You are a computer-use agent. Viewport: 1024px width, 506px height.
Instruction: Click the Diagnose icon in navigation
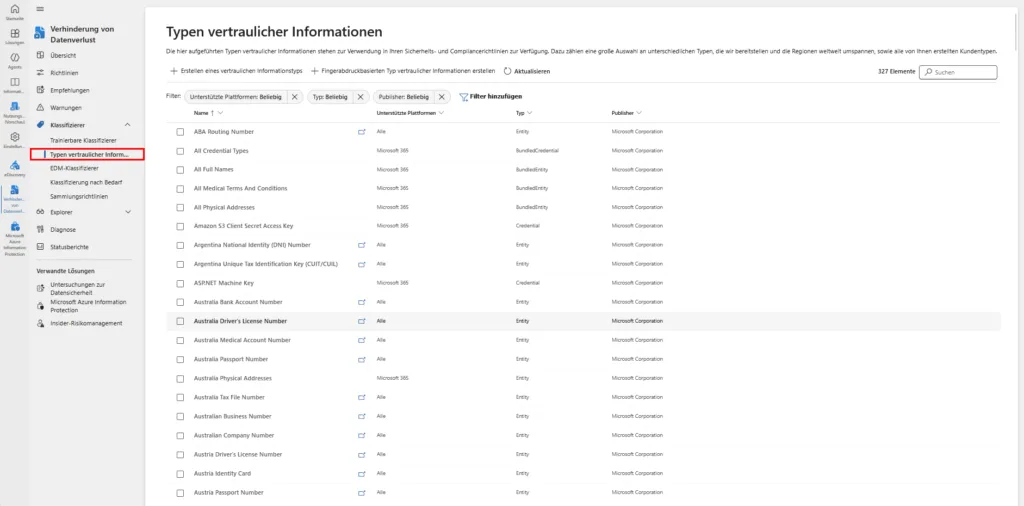tap(40, 230)
